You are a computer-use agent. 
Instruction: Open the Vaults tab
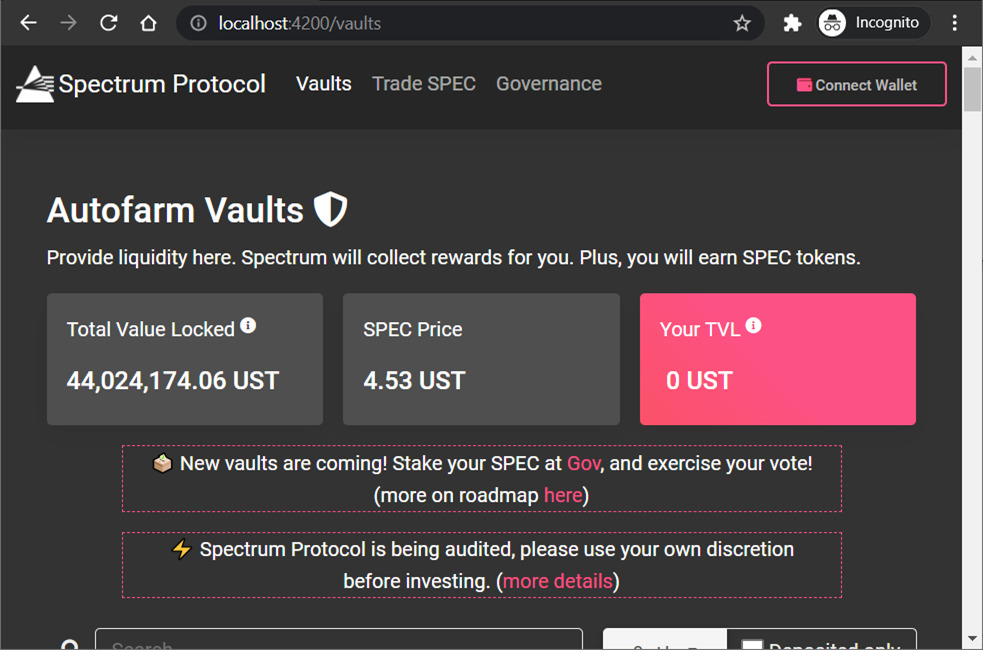323,84
